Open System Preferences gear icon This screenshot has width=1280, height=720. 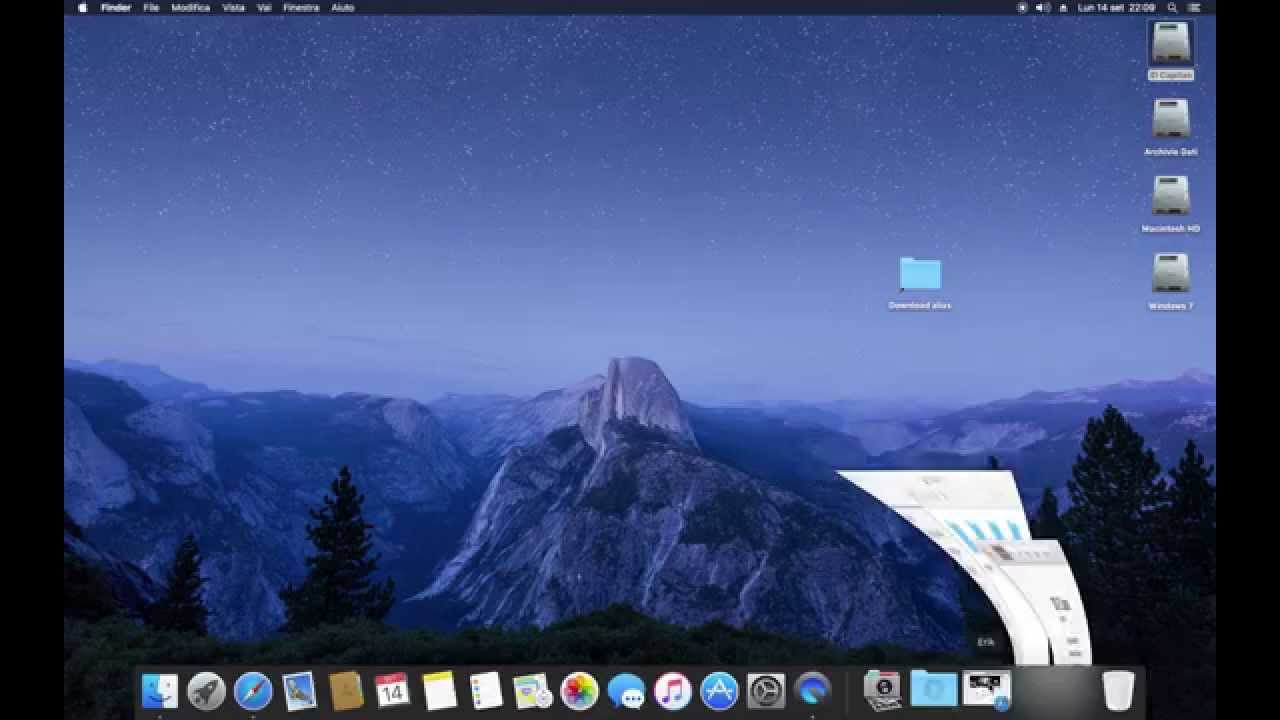(766, 691)
